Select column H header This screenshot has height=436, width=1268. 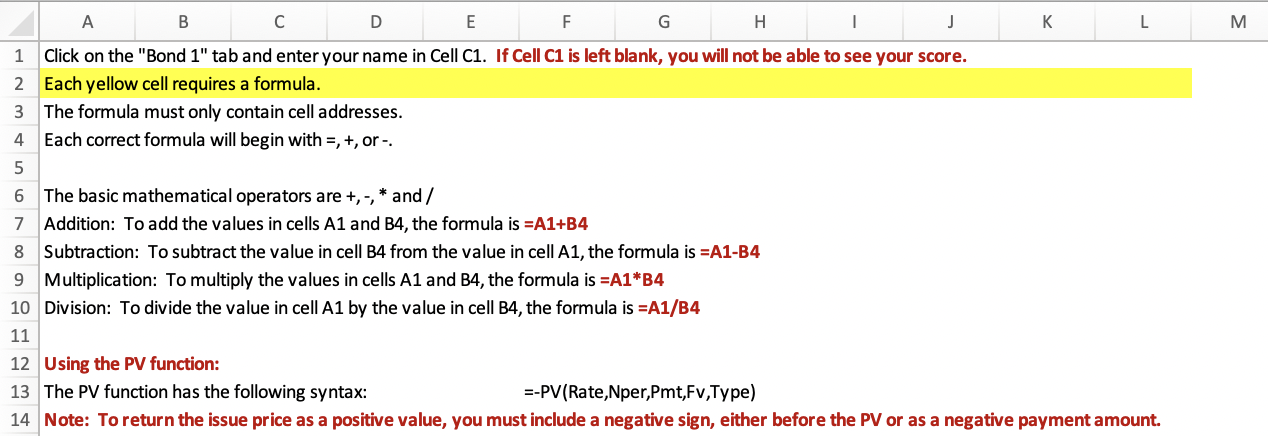(x=759, y=19)
